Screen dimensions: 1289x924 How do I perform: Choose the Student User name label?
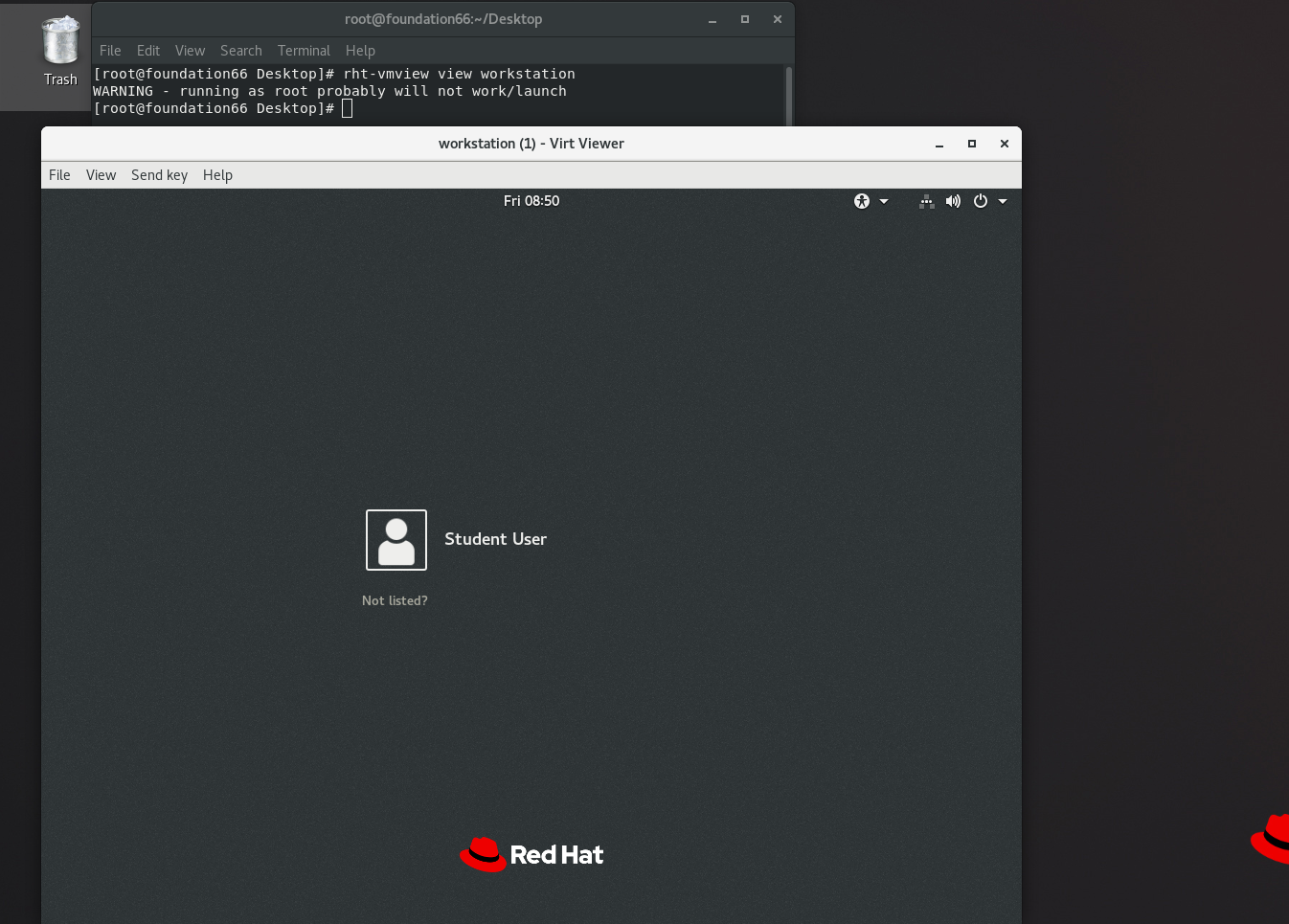(495, 539)
